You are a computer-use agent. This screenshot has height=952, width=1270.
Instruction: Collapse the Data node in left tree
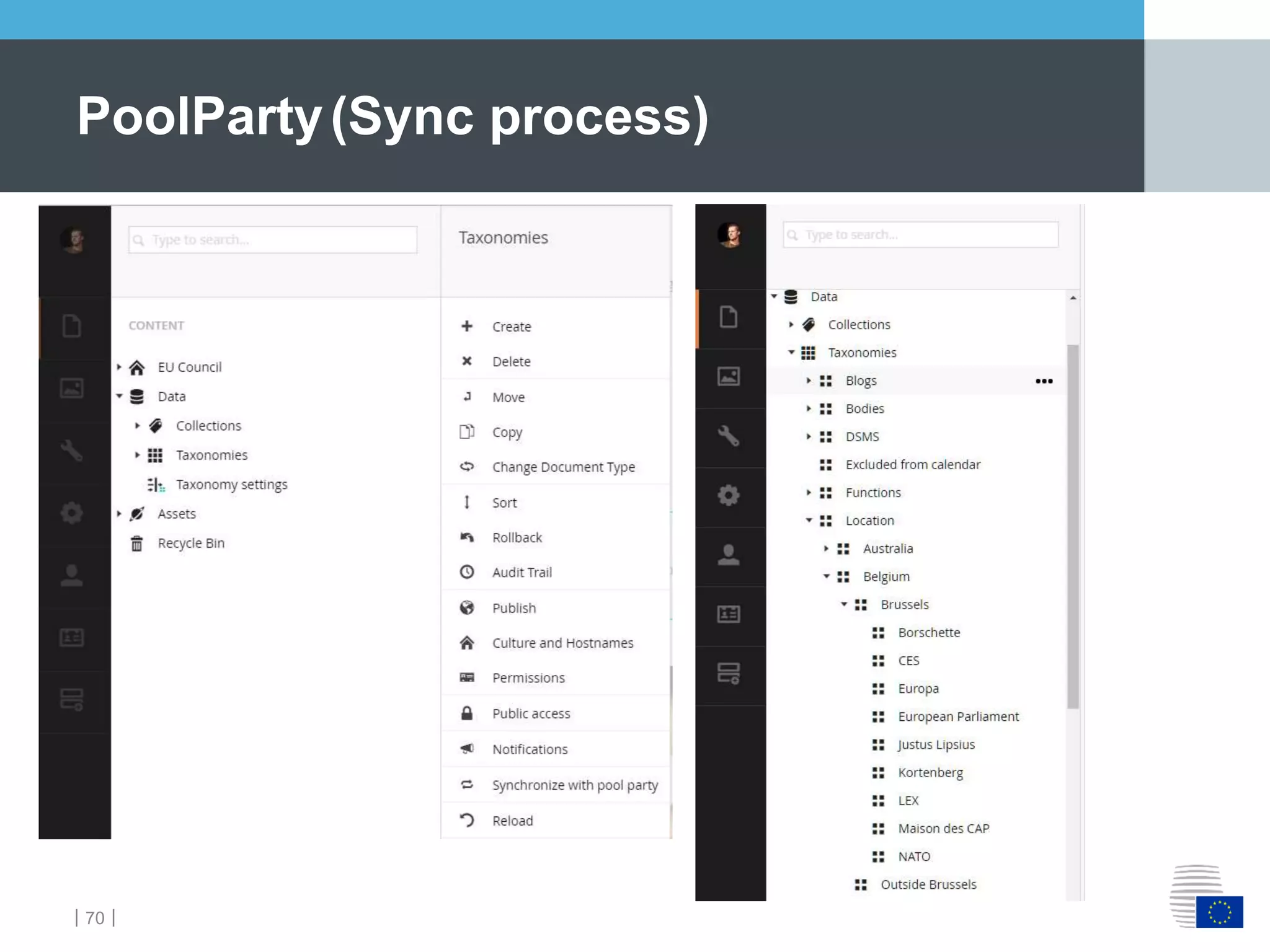coord(119,396)
